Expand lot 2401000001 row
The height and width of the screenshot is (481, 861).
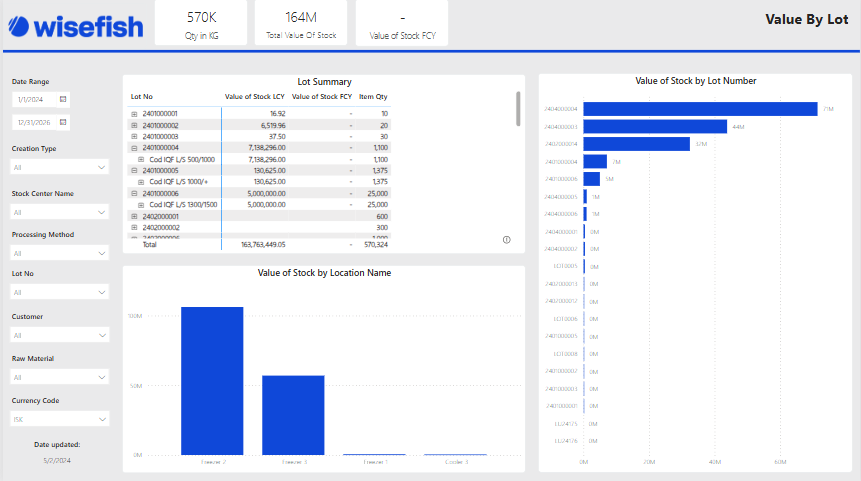click(134, 114)
